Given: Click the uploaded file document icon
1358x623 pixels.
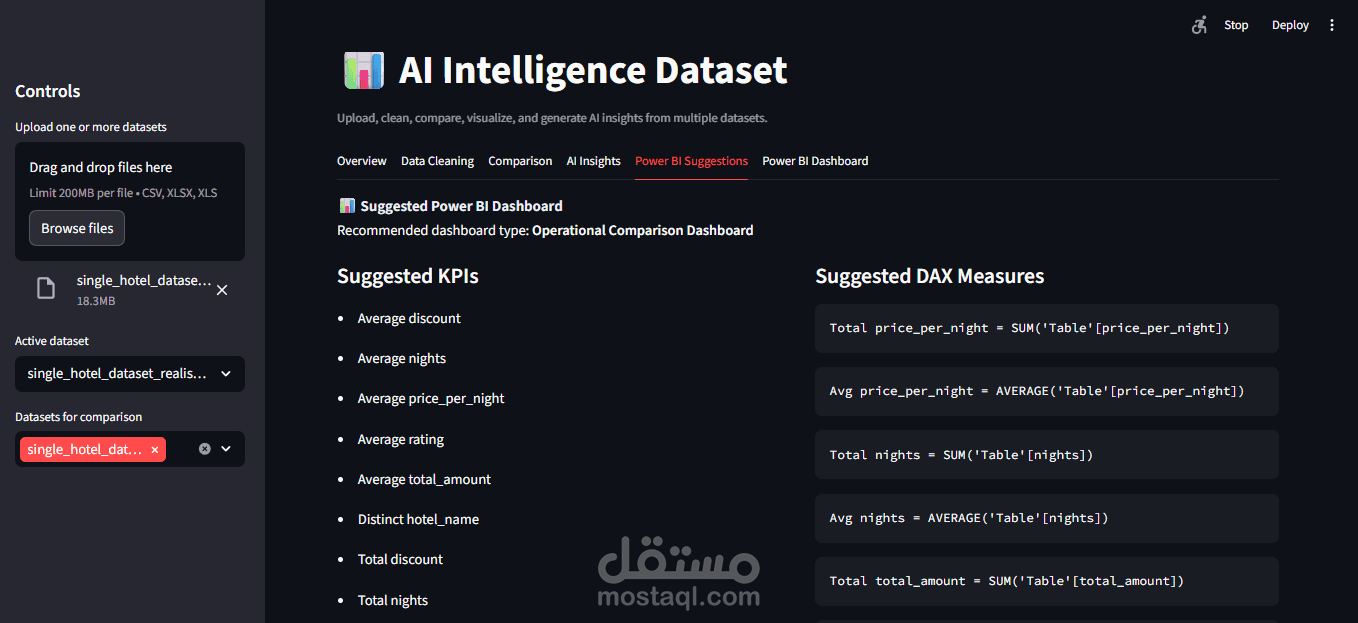Looking at the screenshot, I should [46, 289].
